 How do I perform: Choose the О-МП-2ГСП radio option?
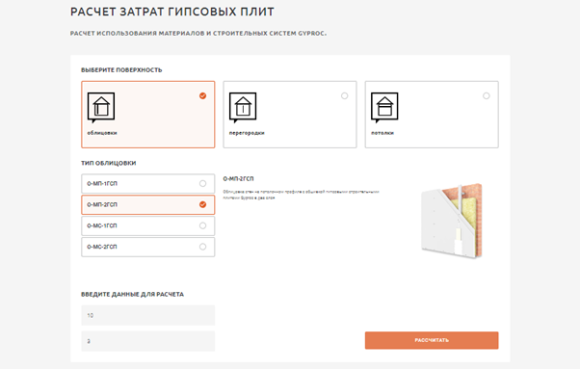[x=203, y=204]
